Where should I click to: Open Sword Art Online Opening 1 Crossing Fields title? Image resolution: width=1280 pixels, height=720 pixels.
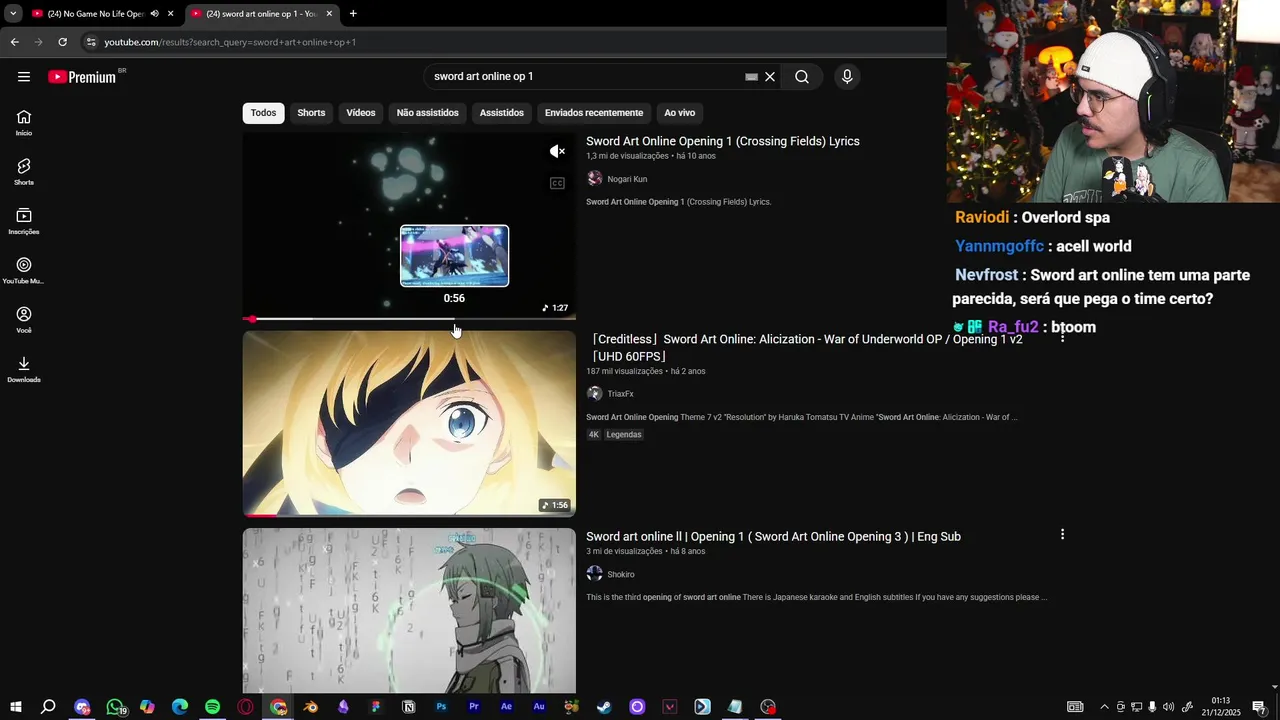723,141
